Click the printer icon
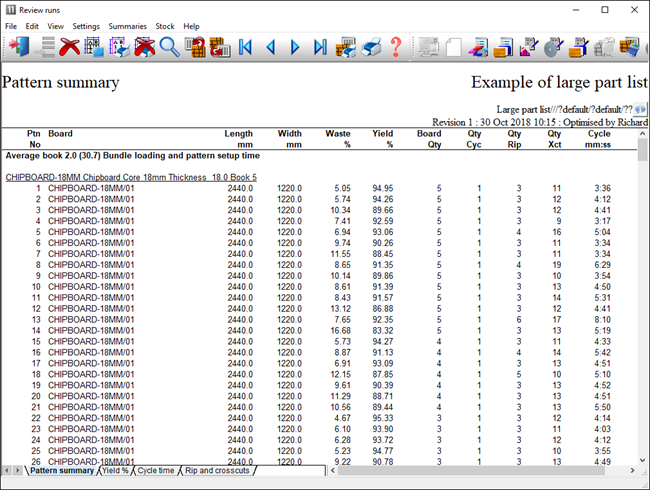 click(371, 47)
